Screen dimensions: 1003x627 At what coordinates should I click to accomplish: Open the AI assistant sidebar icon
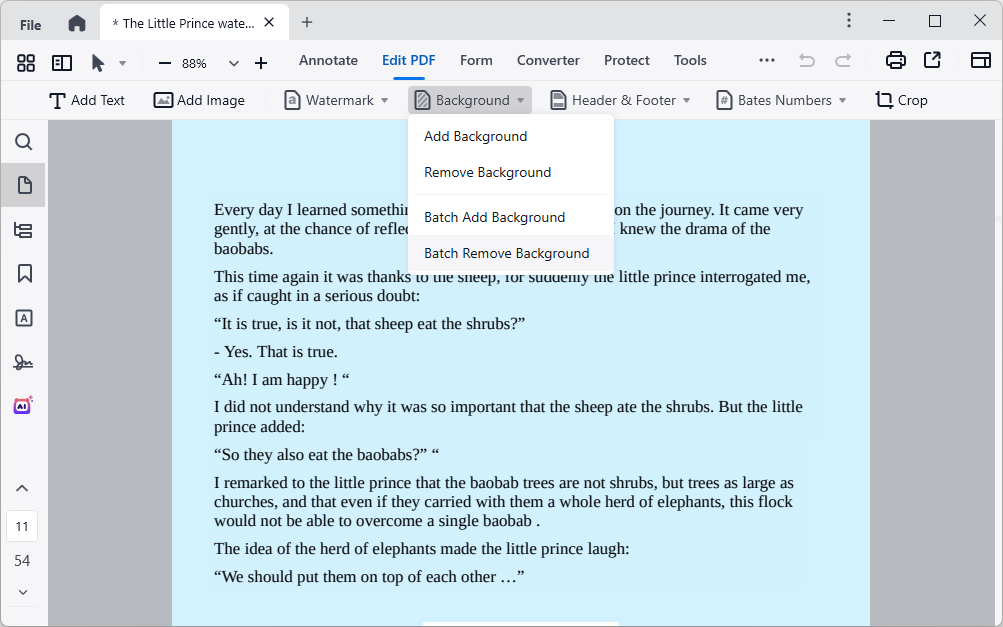23,405
